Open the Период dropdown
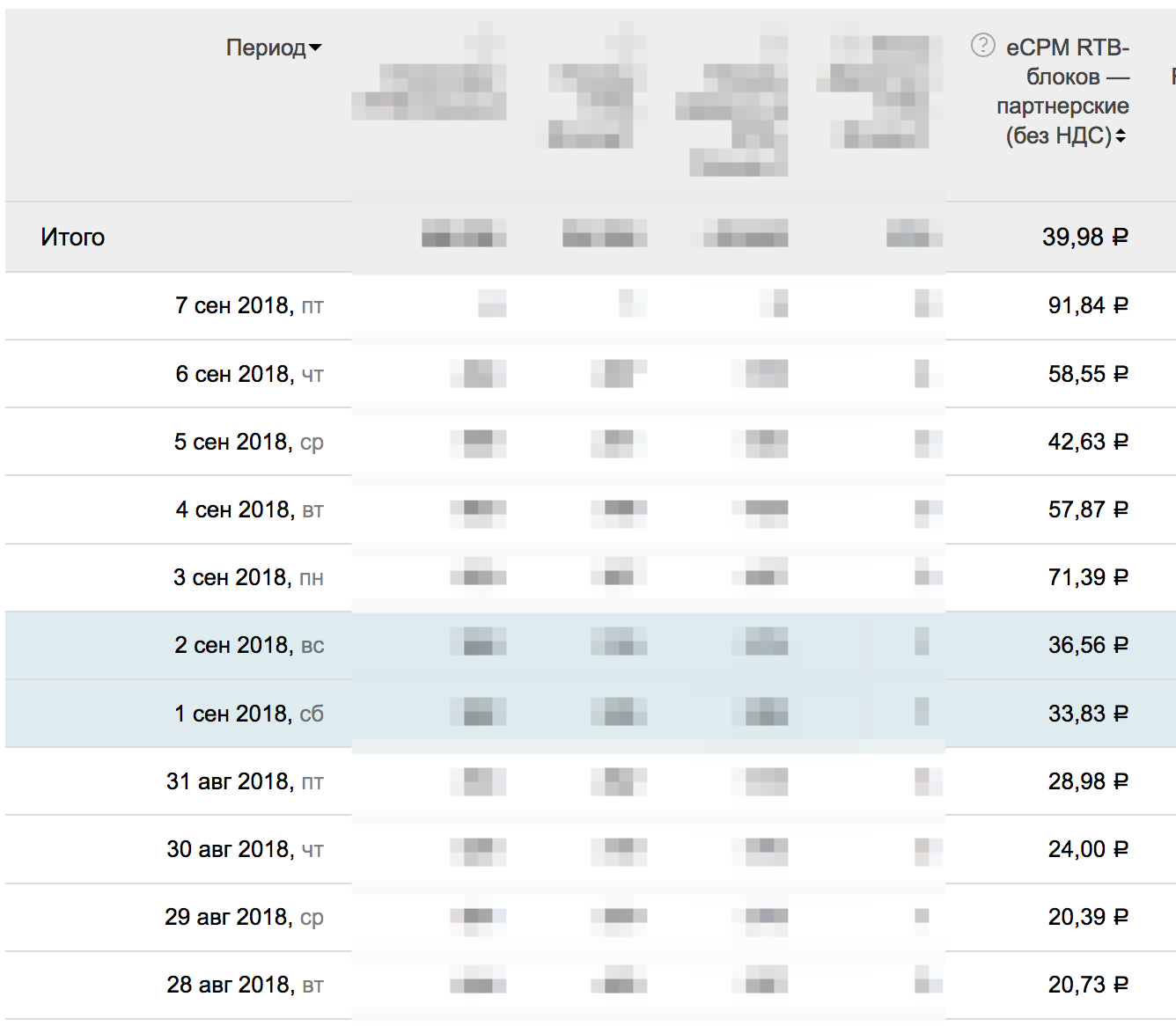Screen dimensions: 1176x1026 [273, 48]
